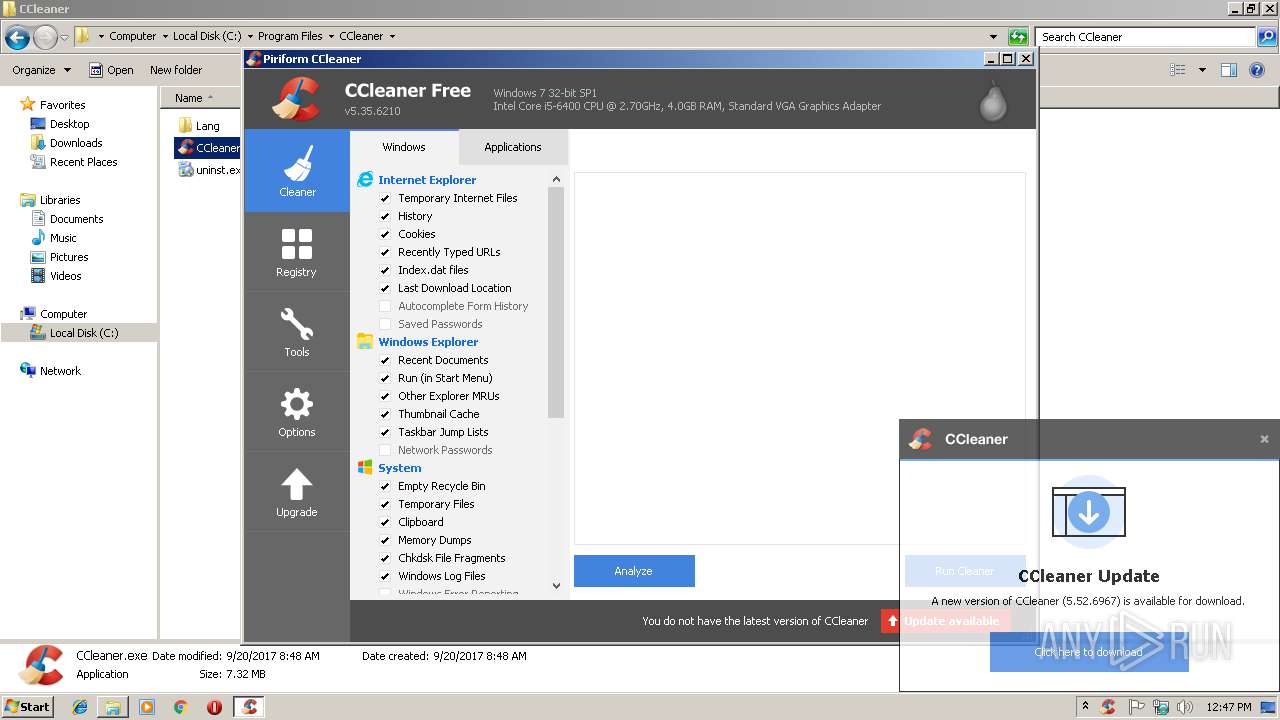Uncheck Temporary Internet Files
Screen dimensions: 1280x720
click(385, 198)
